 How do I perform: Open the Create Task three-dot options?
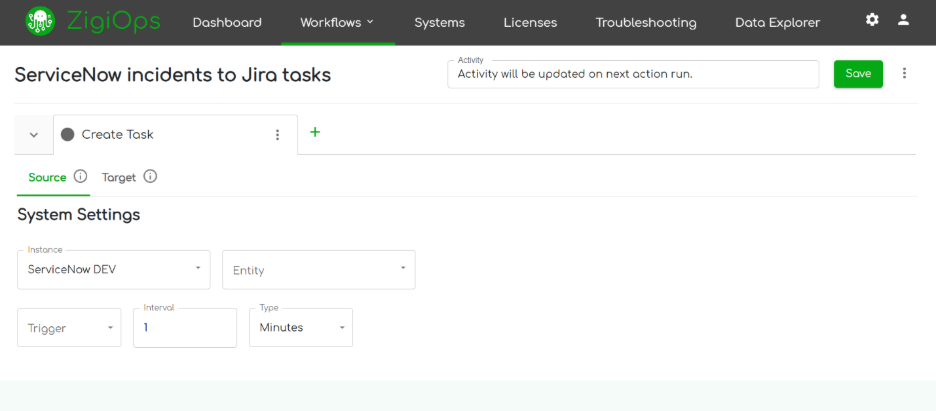tap(277, 135)
